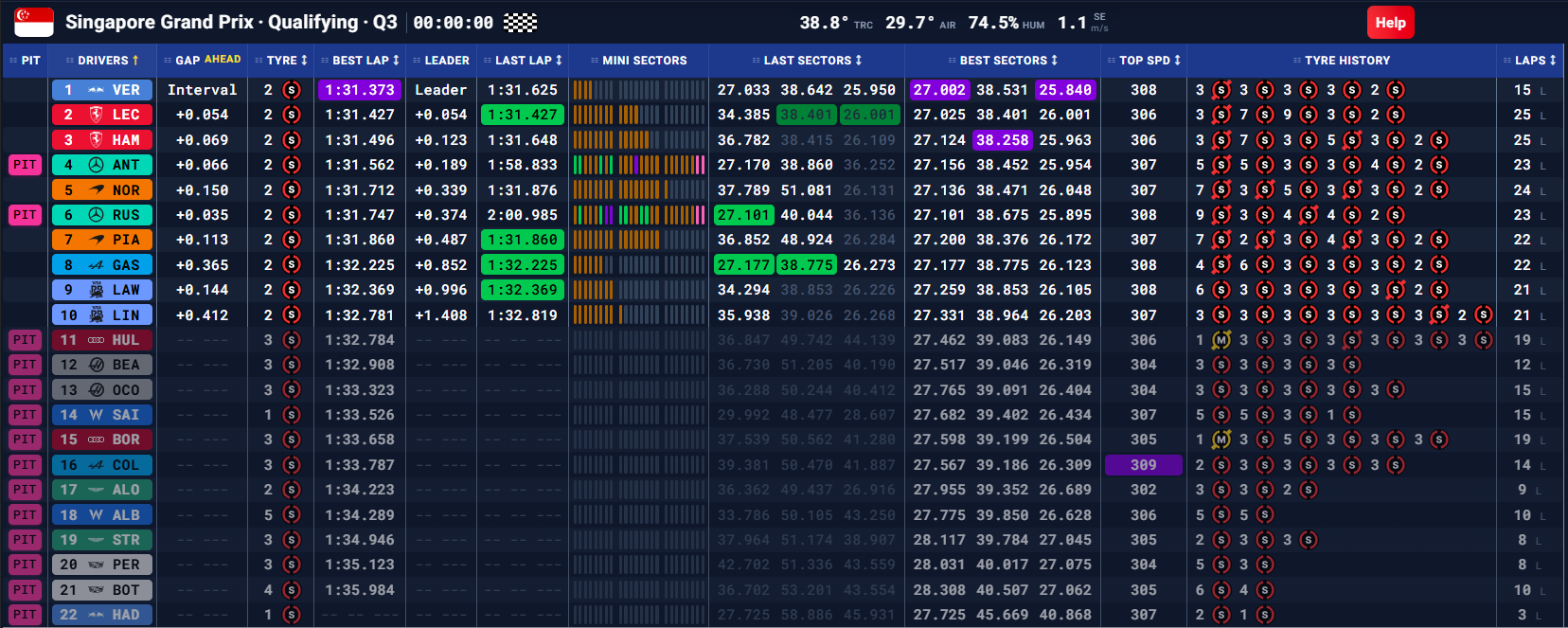Image resolution: width=1568 pixels, height=628 pixels.
Task: Click the Interval label in VER's row
Action: [x=203, y=90]
